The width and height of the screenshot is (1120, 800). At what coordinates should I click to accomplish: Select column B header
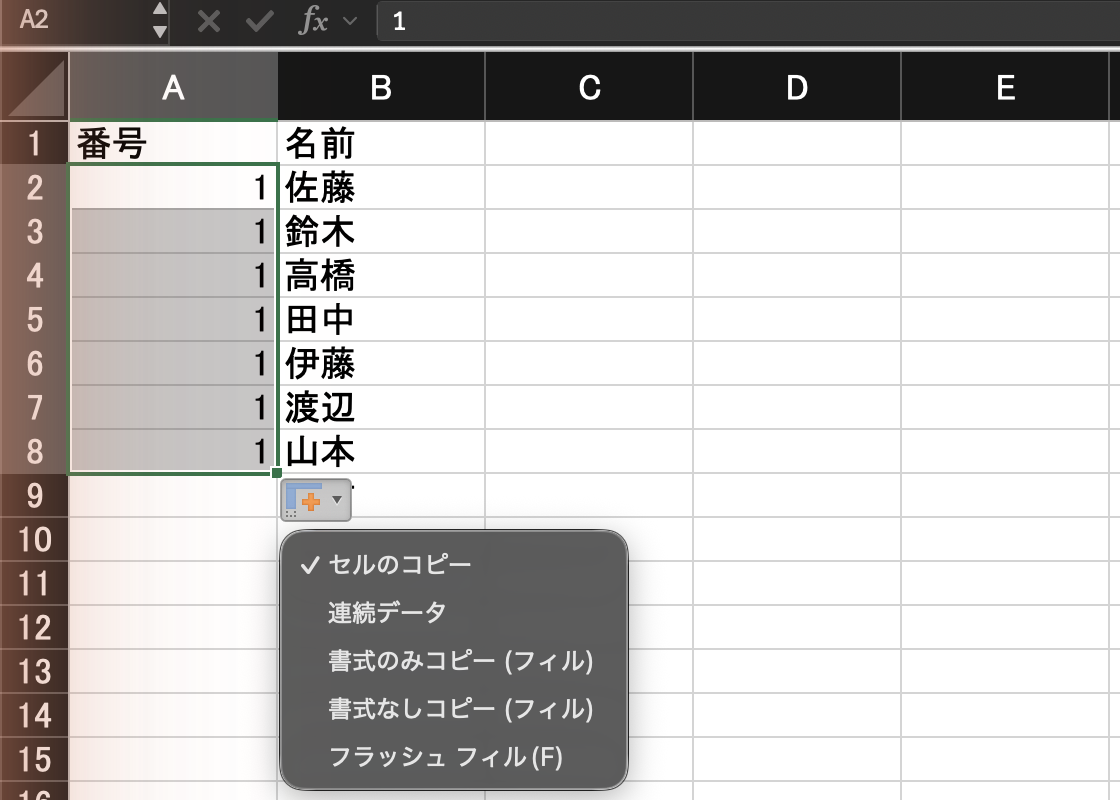click(x=381, y=87)
